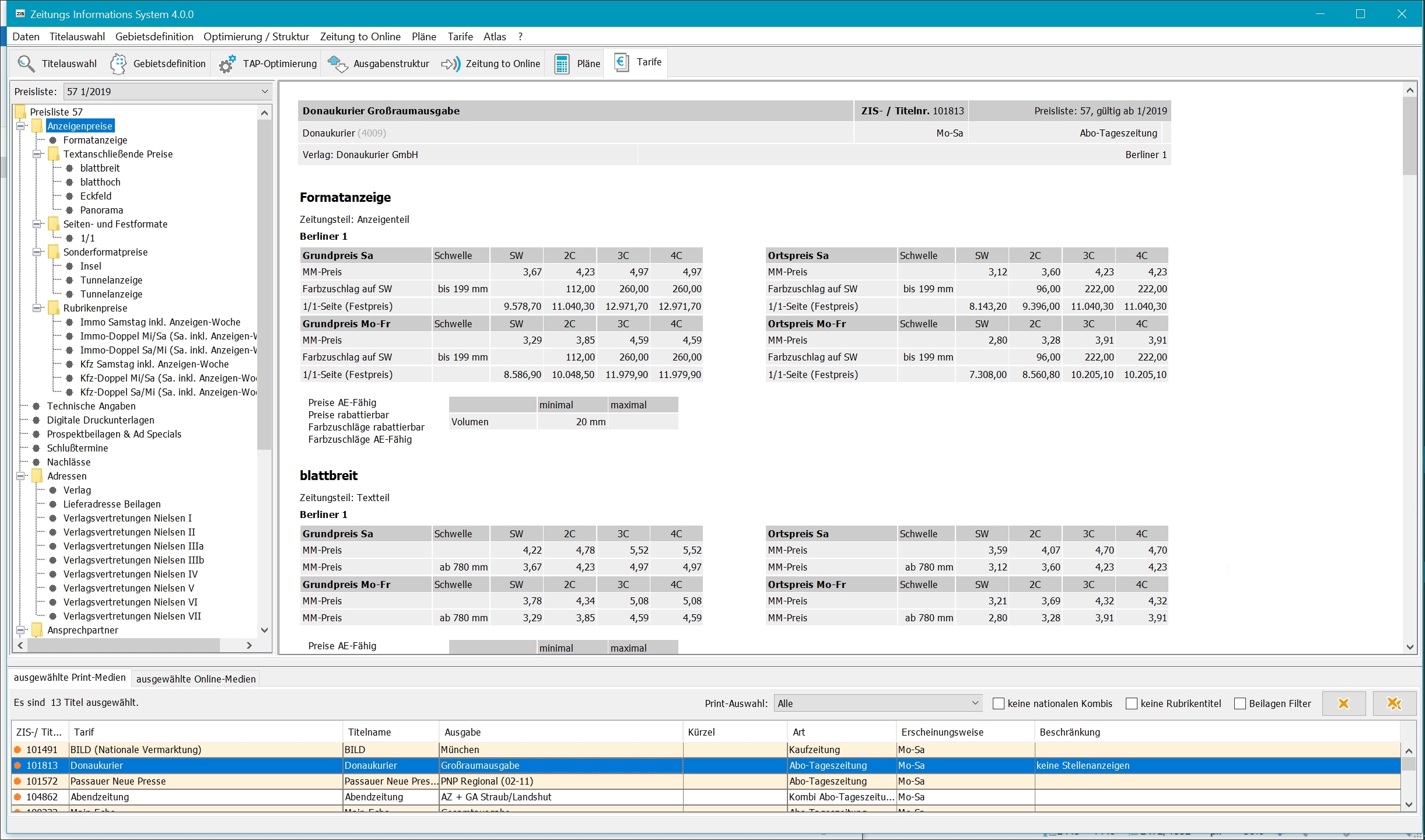Open the Ausgabenstruktur toolbar icon

click(338, 64)
